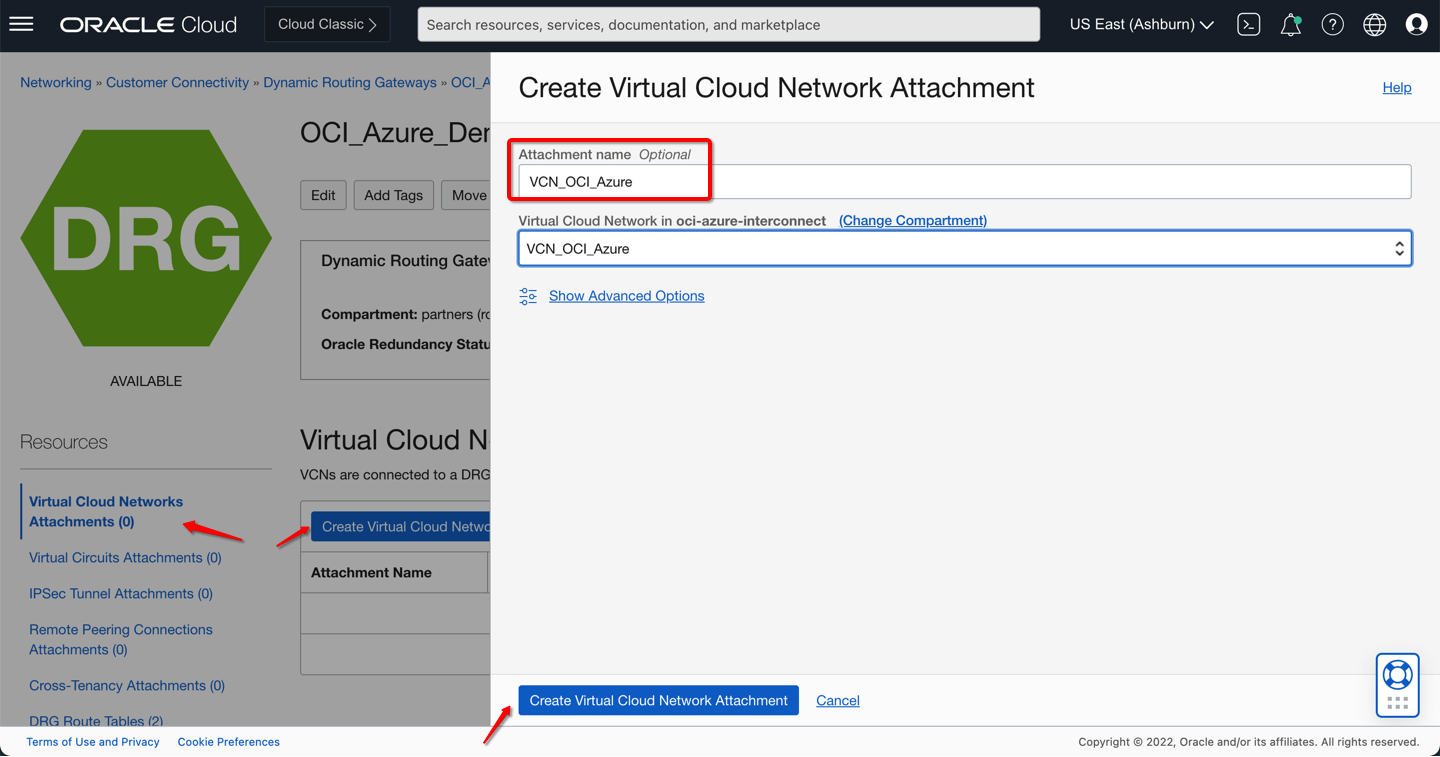The image size is (1440, 757).
Task: Select DRG Route Tables (2) resource
Action: (x=96, y=720)
